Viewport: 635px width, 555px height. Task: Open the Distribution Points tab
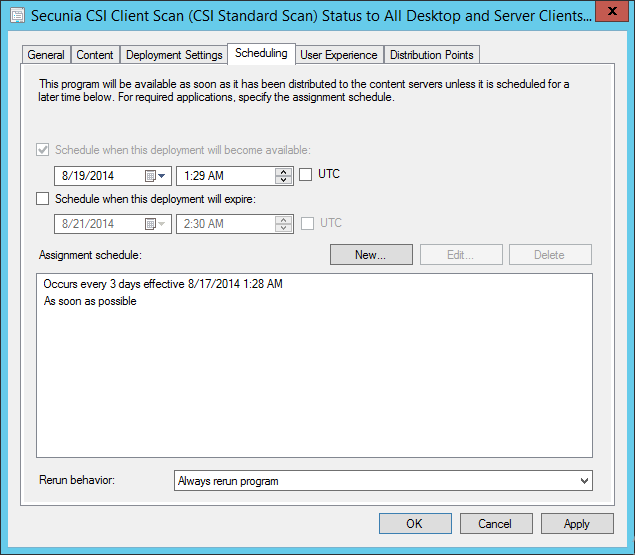coord(432,55)
